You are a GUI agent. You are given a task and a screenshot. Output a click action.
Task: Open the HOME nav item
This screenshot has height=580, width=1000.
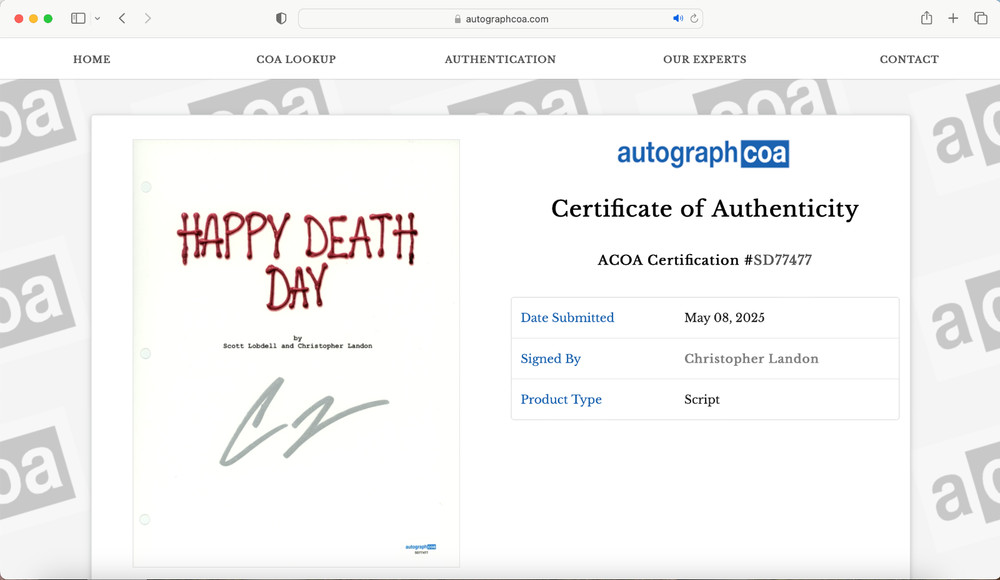pyautogui.click(x=92, y=59)
